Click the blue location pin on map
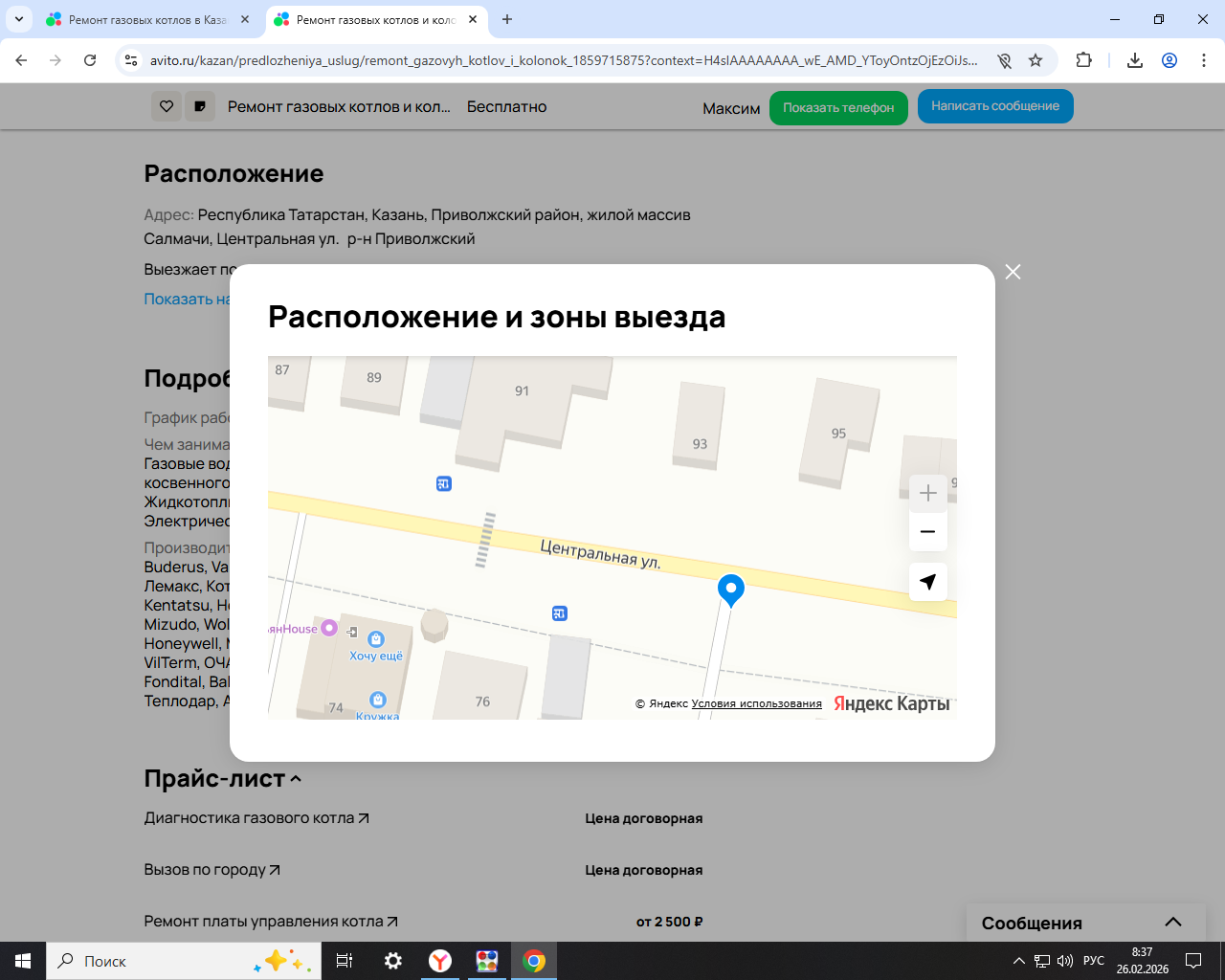 click(731, 589)
